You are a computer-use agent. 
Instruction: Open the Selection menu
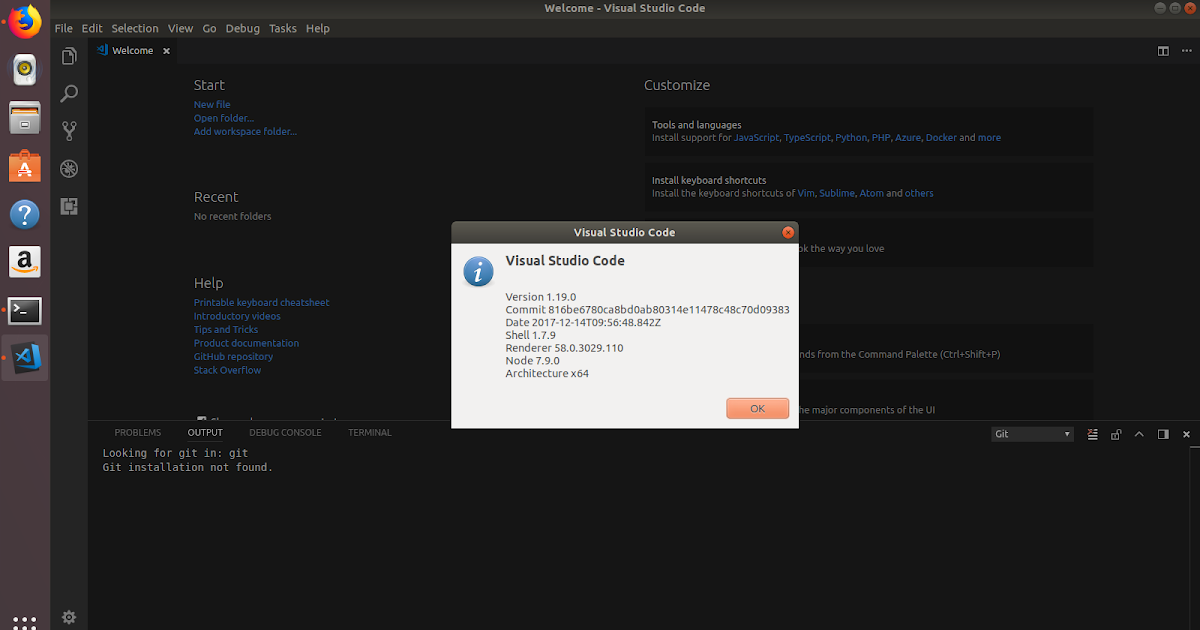tap(135, 28)
